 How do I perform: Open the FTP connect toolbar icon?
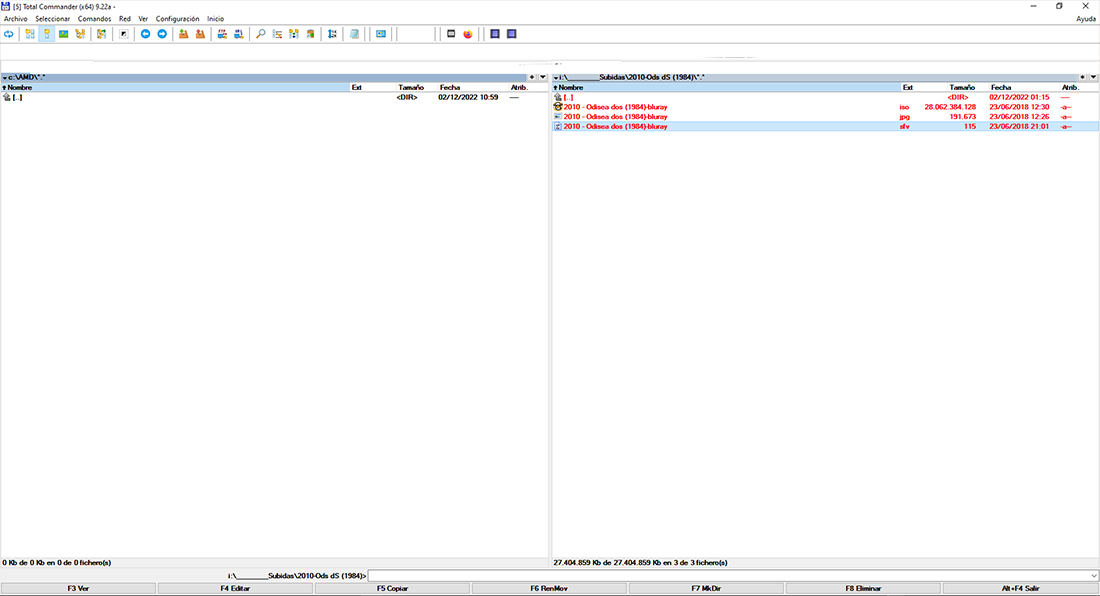click(222, 34)
